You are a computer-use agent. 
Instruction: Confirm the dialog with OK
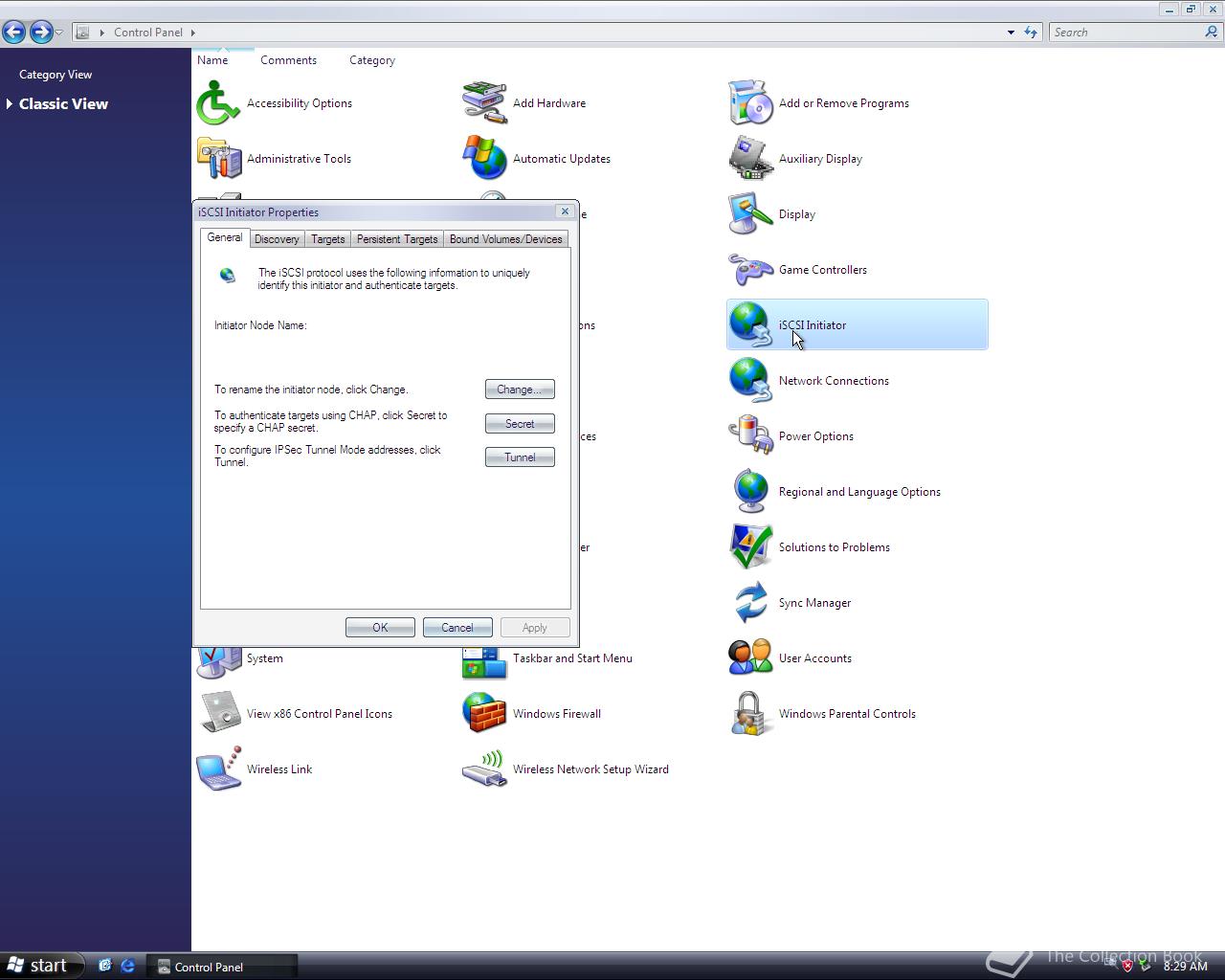click(380, 628)
